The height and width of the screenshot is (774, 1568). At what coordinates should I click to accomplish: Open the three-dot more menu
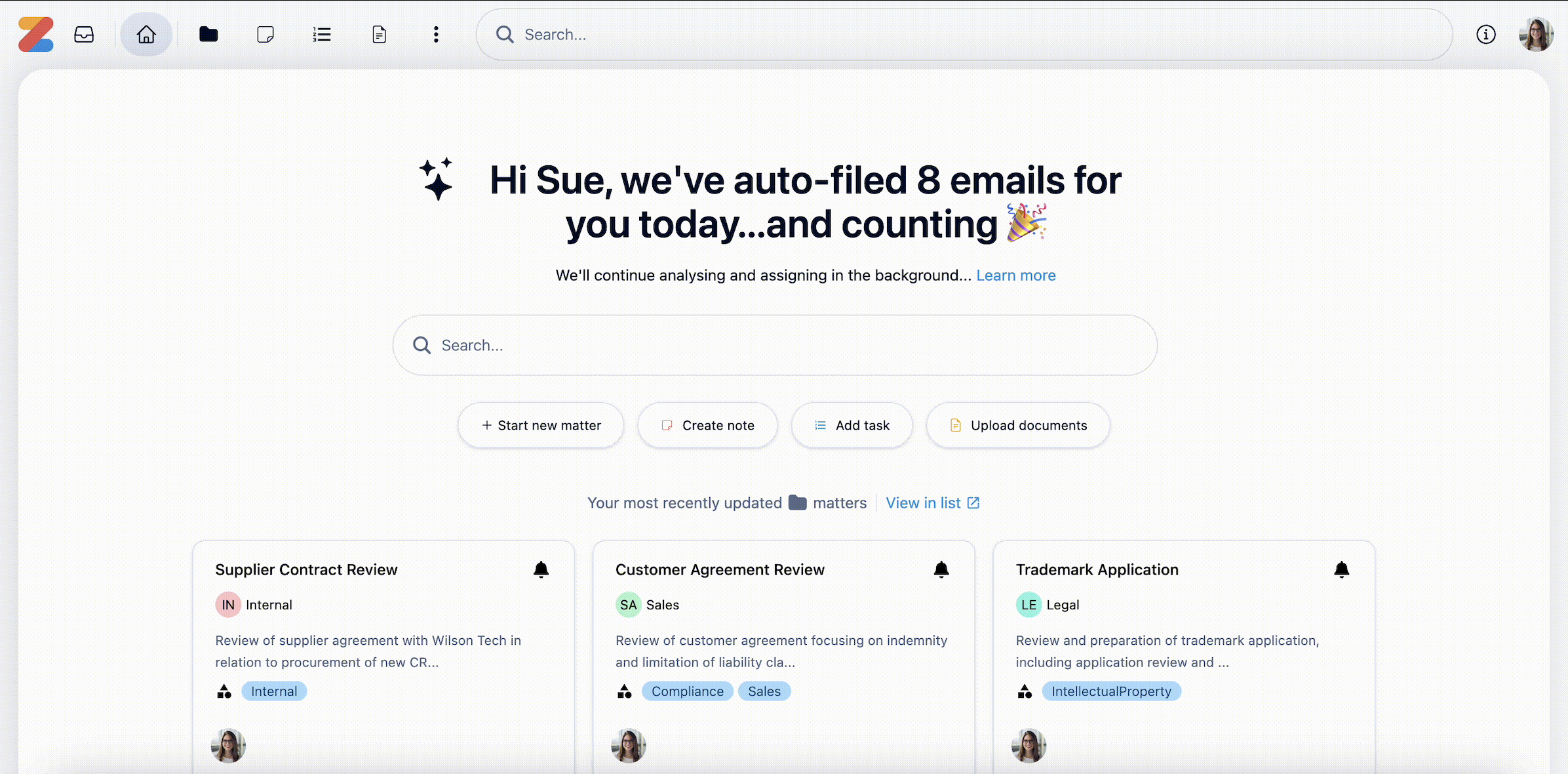(436, 34)
